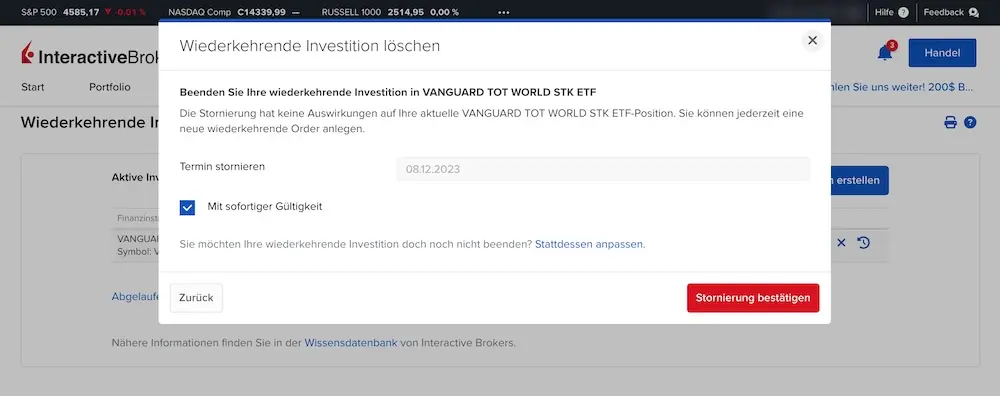Open the Portfolio menu item

point(110,87)
